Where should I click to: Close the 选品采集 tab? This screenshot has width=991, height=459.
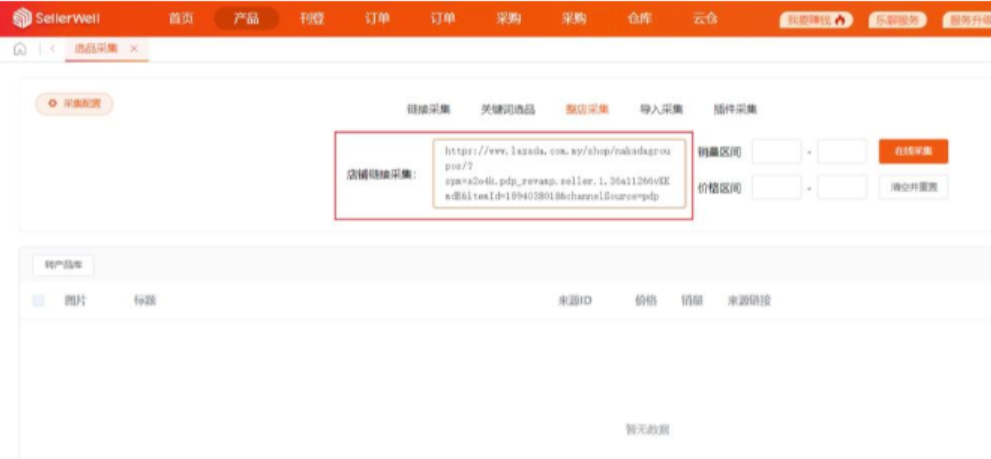(x=134, y=49)
